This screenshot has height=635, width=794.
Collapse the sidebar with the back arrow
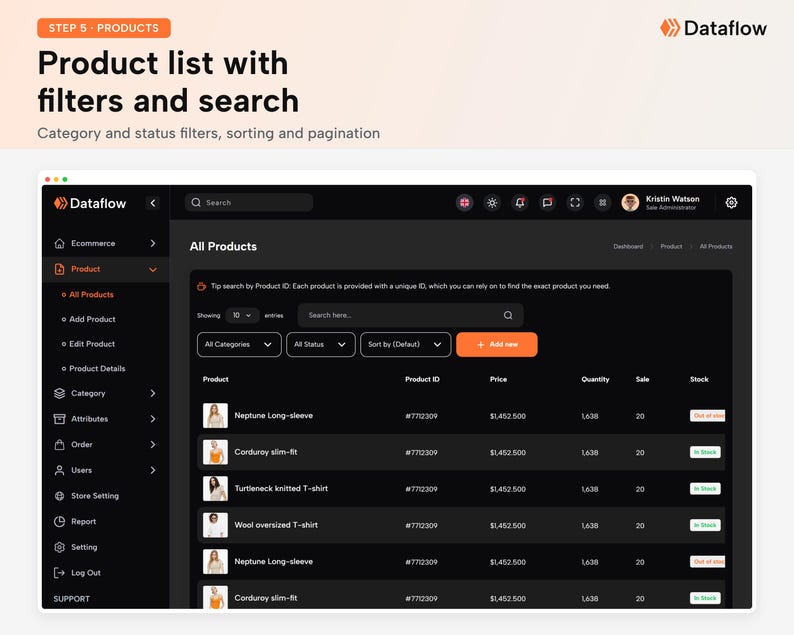153,203
